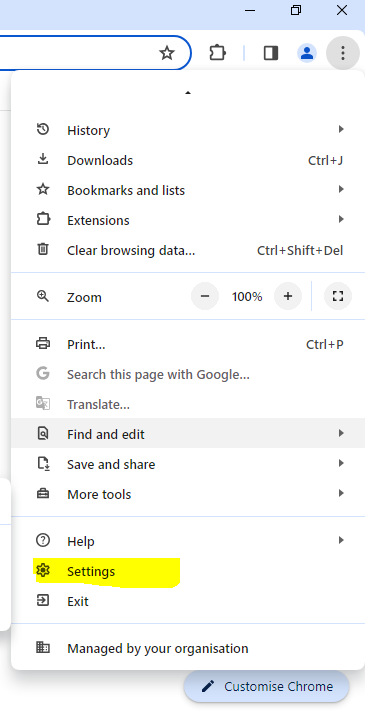Select Search this page with Google…

pyautogui.click(x=188, y=374)
